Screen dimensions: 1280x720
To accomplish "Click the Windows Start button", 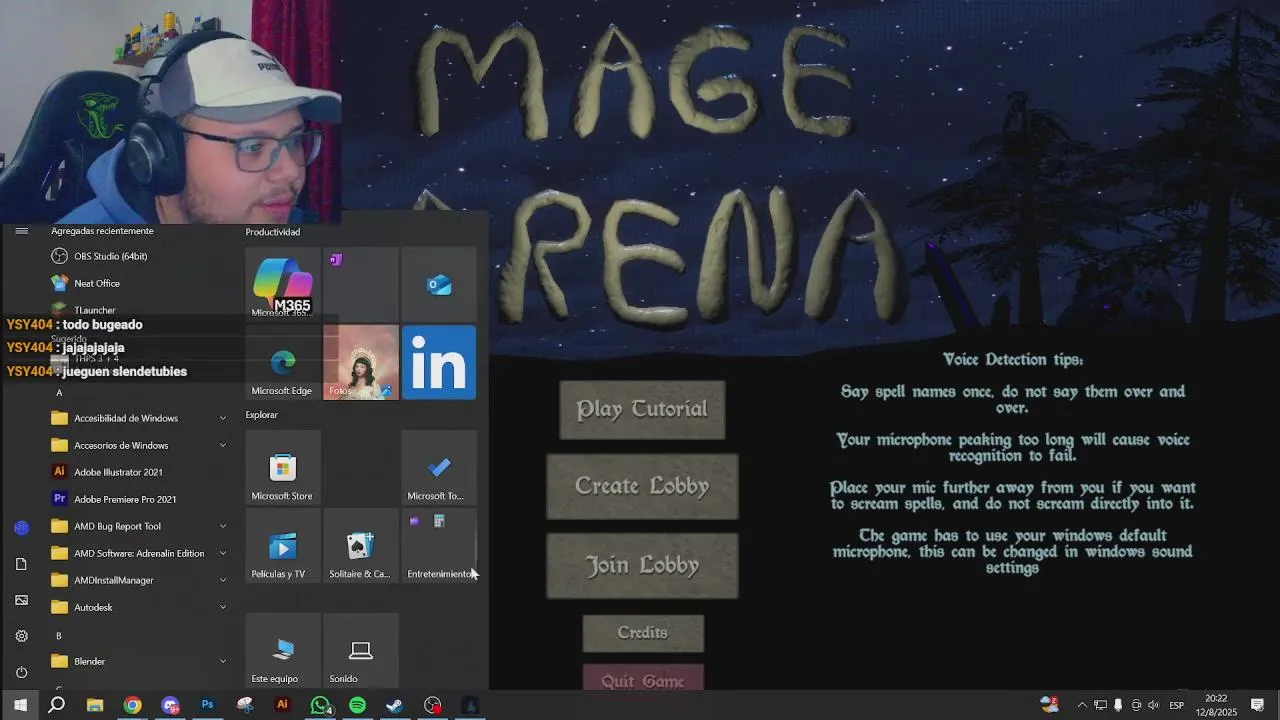I will pos(20,705).
